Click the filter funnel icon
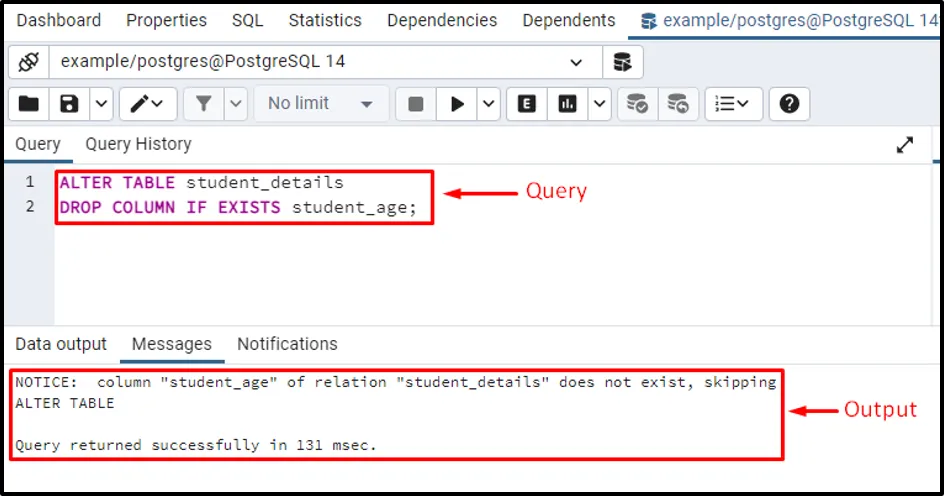 pos(204,104)
